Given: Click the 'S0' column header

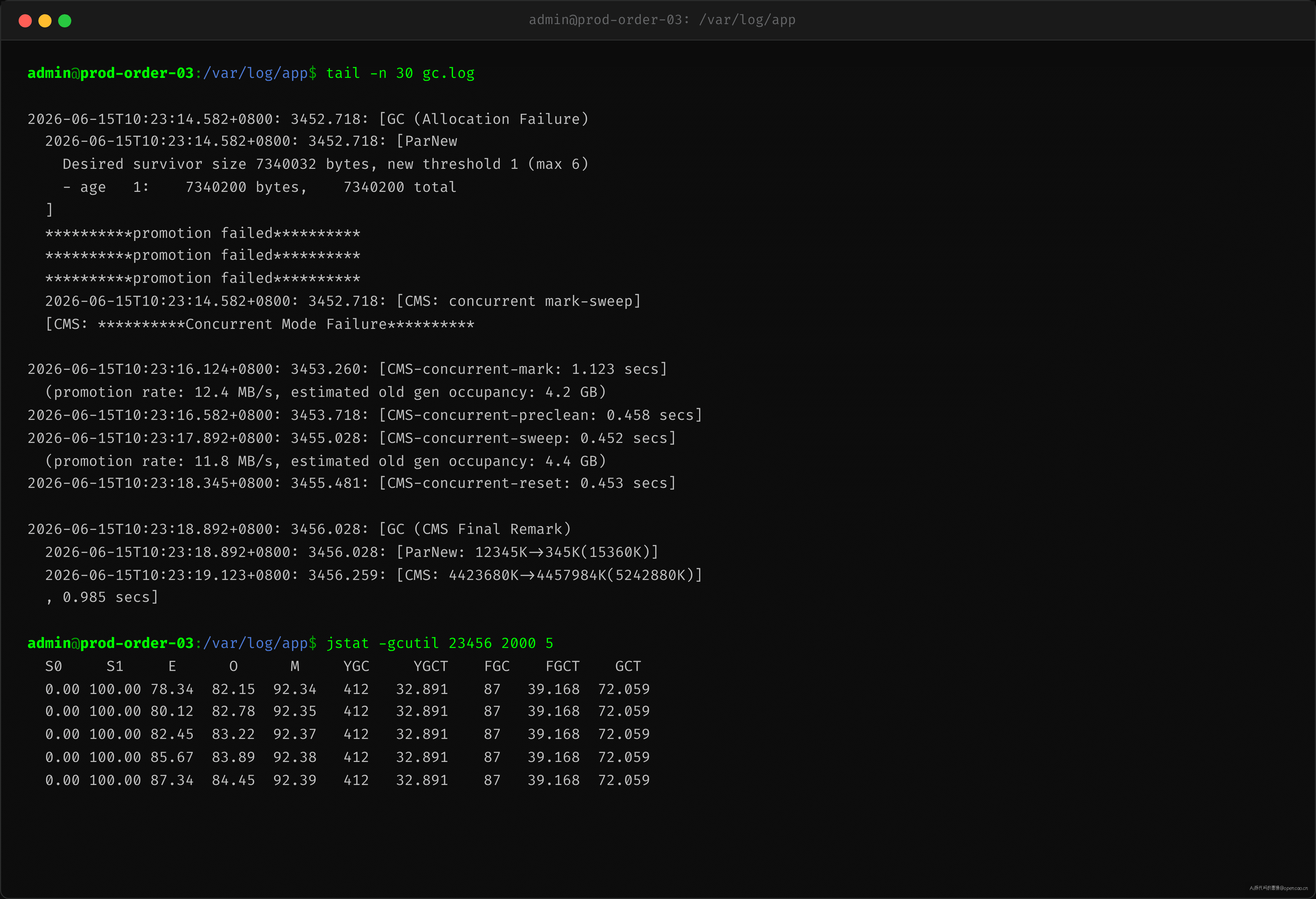Looking at the screenshot, I should (54, 666).
